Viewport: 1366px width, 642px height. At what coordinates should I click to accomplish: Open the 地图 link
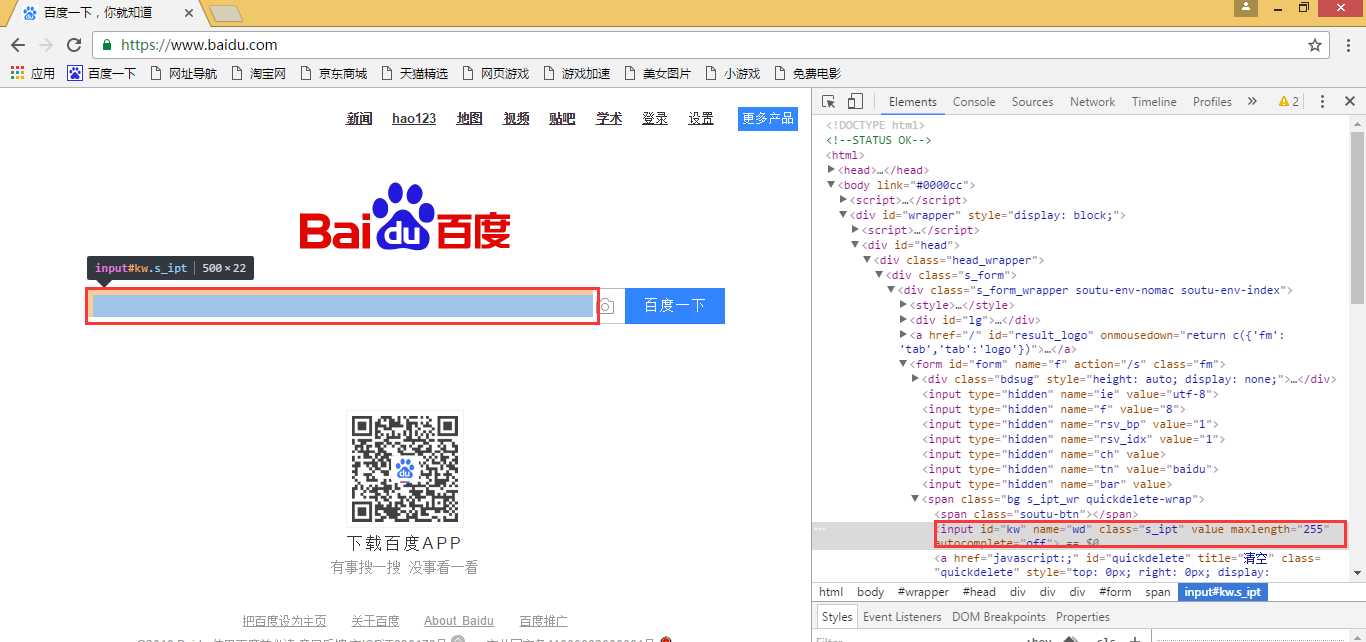469,118
